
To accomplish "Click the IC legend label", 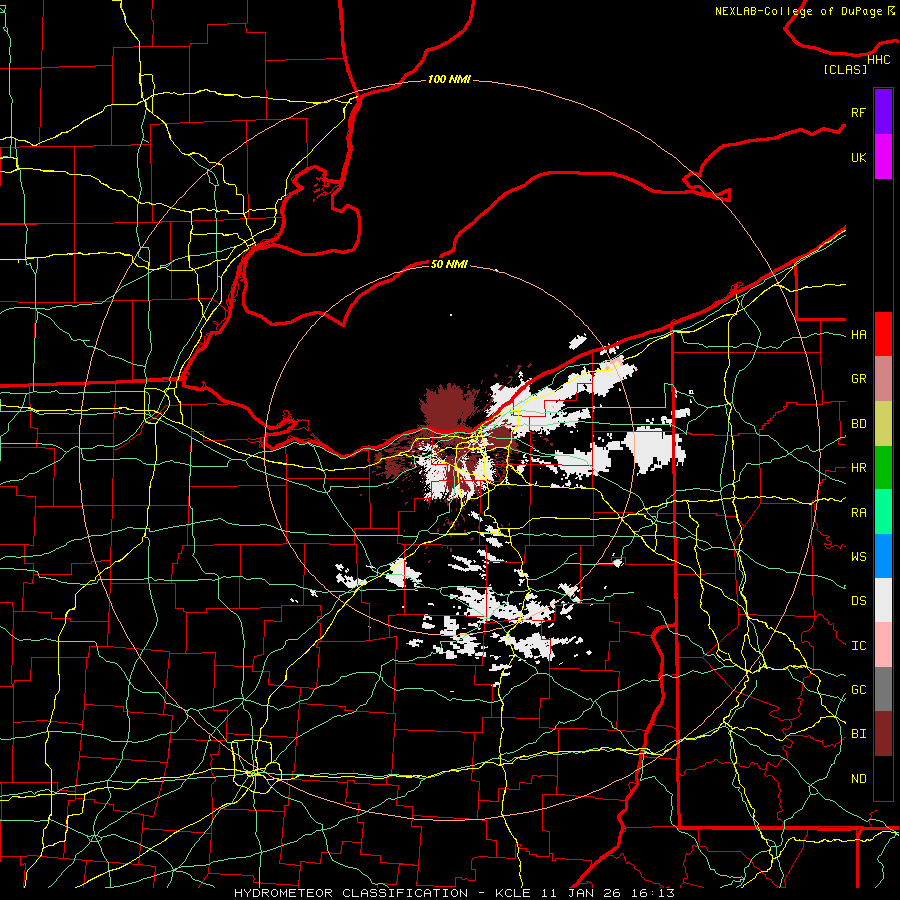I will pos(858,646).
